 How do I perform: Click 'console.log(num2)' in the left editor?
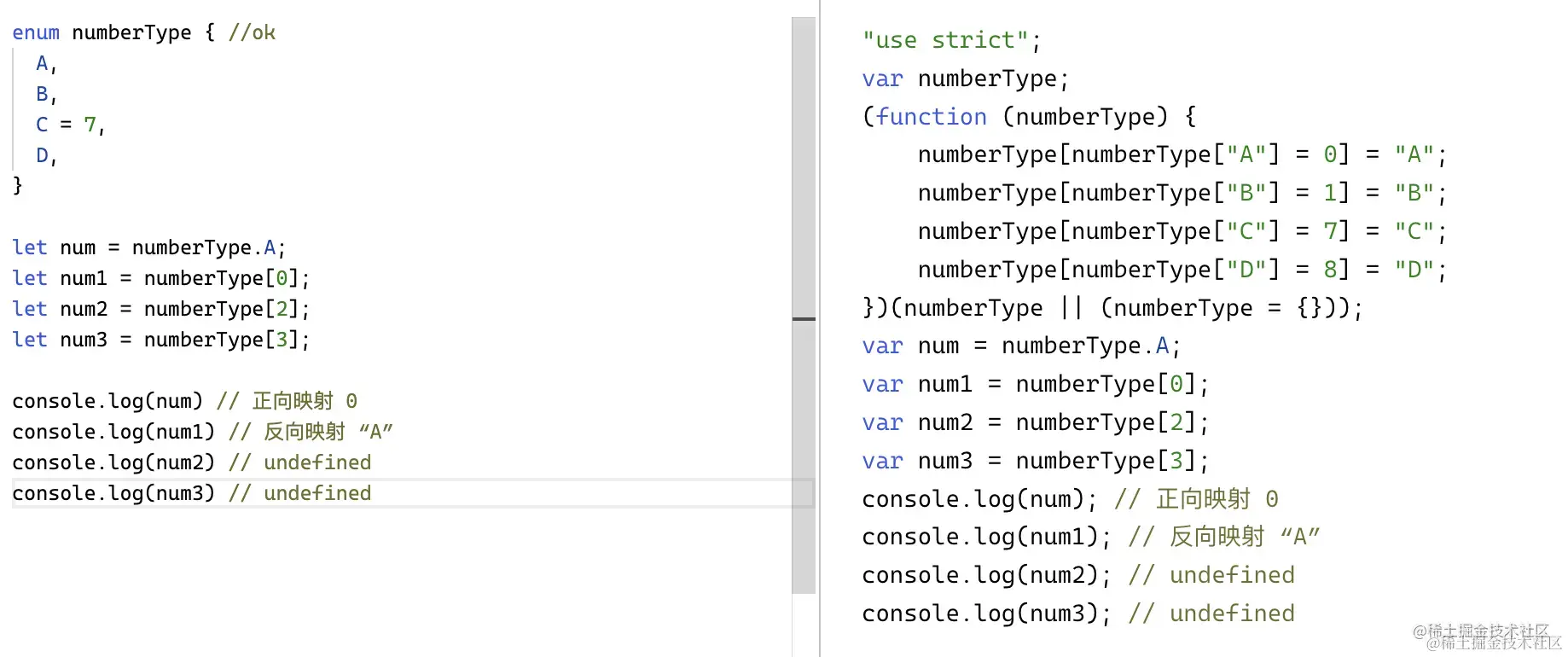(x=113, y=462)
